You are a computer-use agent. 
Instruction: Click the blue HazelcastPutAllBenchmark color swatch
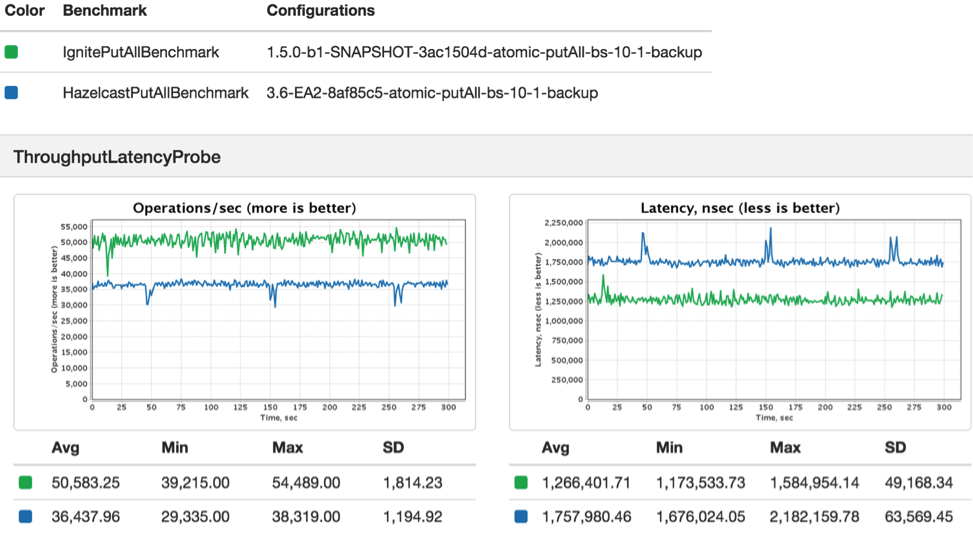[11, 93]
